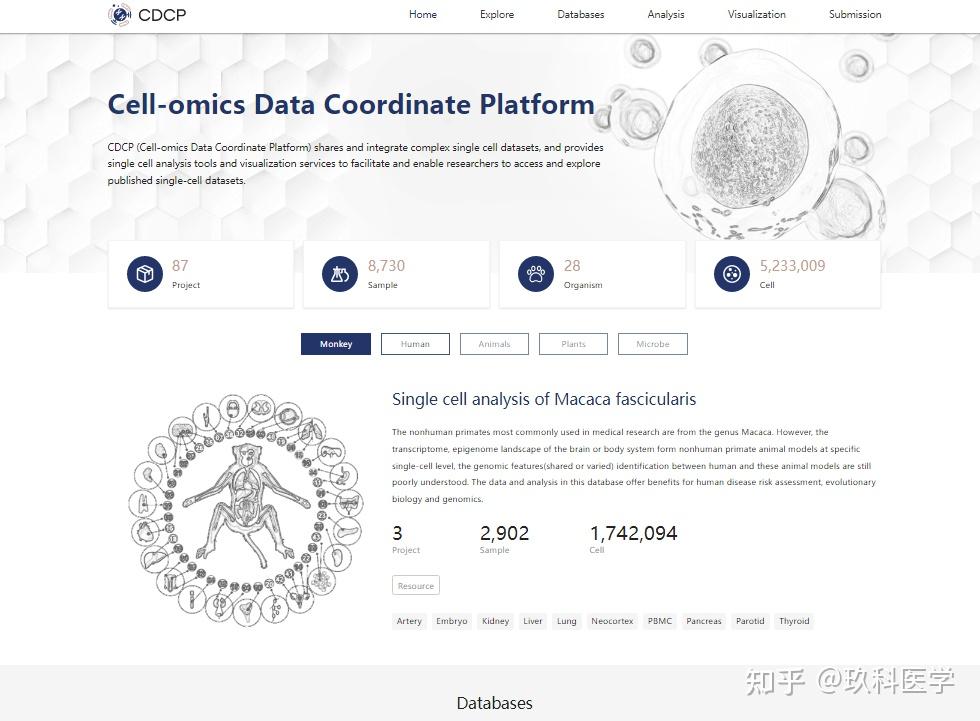Open the Macaca fascicularis analysis heading link

544,398
